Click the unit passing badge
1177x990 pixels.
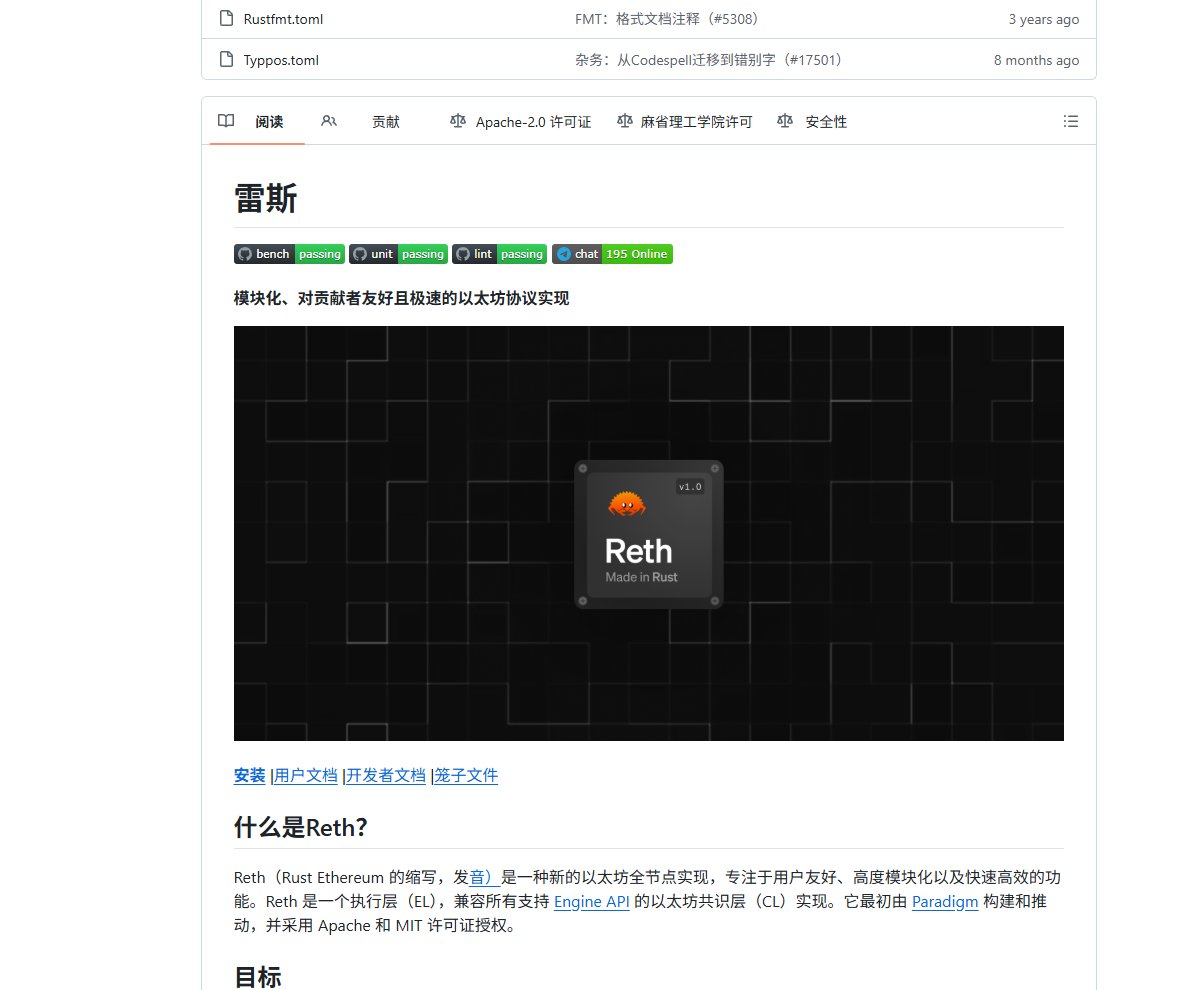pyautogui.click(x=399, y=254)
